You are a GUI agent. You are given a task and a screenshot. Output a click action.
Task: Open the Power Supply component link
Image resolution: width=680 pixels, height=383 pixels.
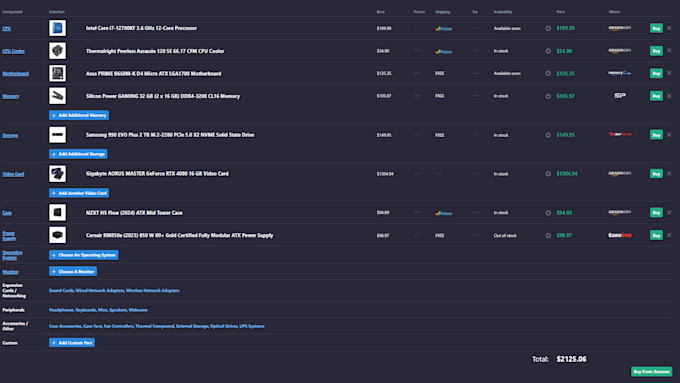point(9,236)
